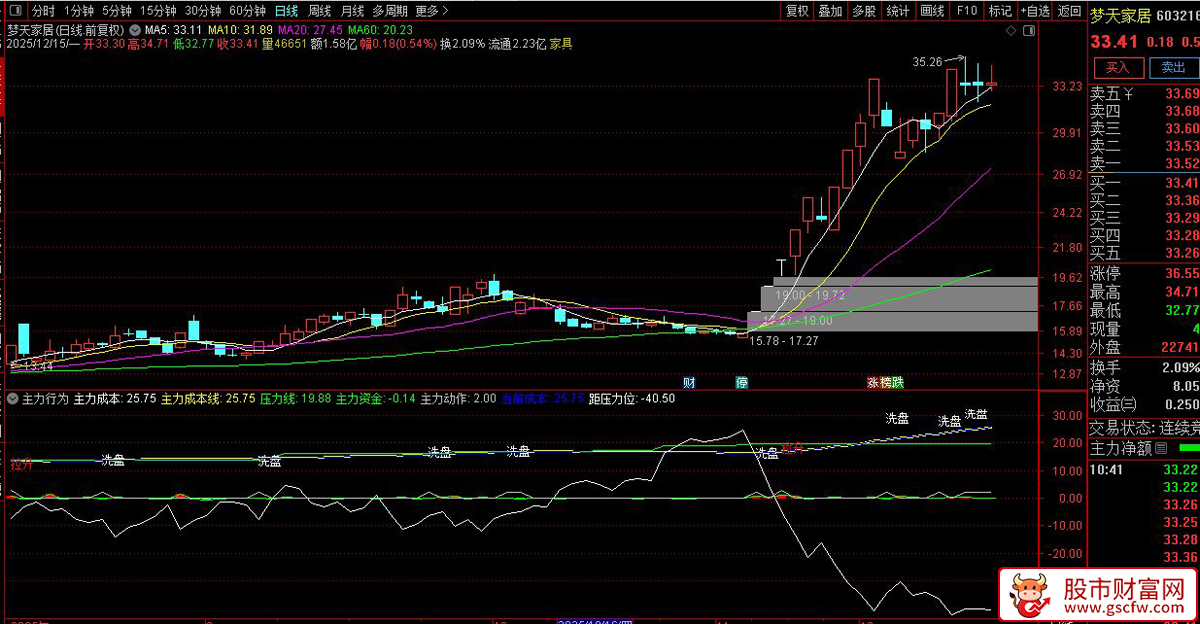Screen dimensions: 1200x624
Task: Click the icon next to 主力净额
Action: click(1162, 448)
